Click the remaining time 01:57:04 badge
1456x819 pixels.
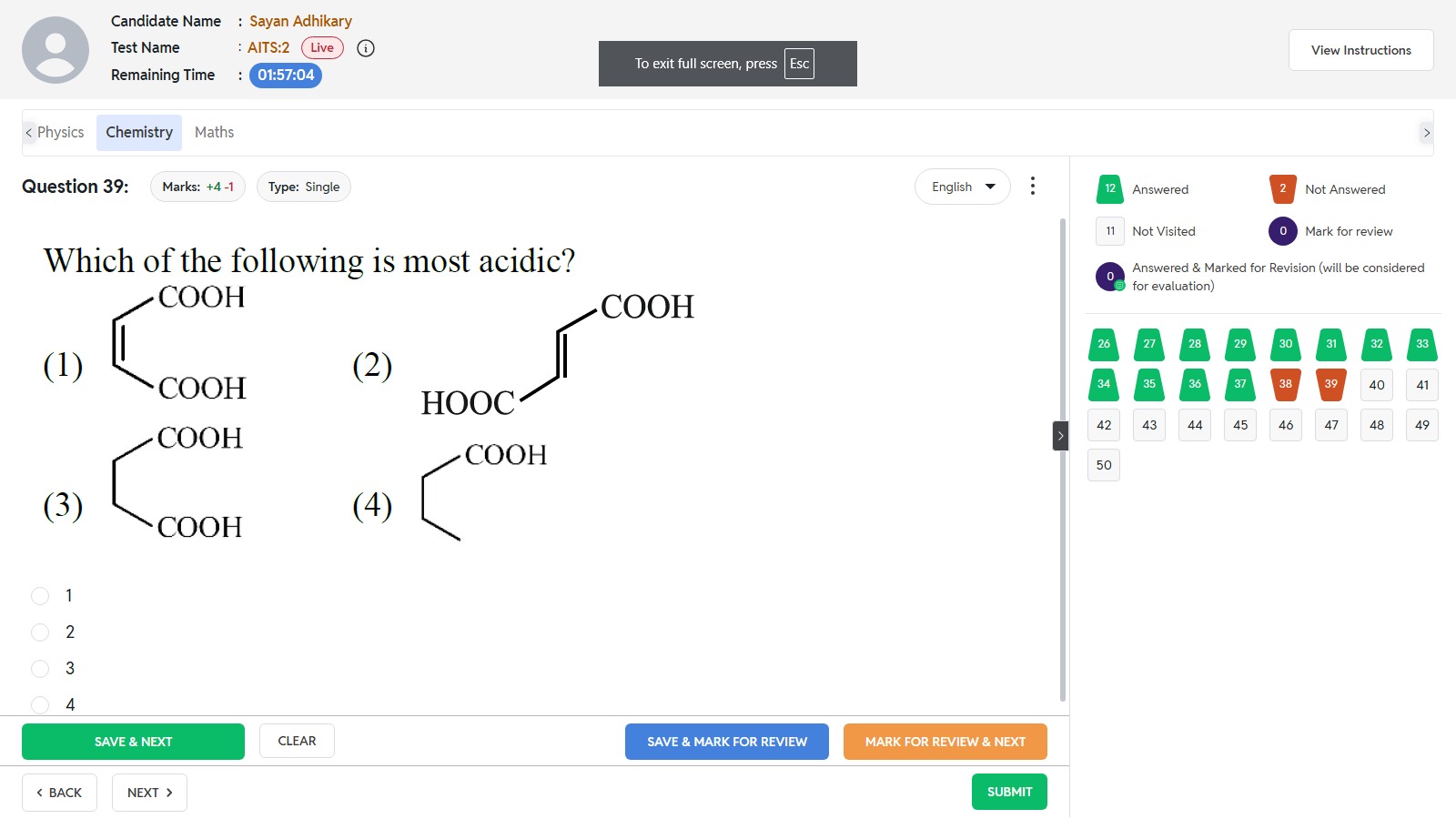click(x=286, y=75)
